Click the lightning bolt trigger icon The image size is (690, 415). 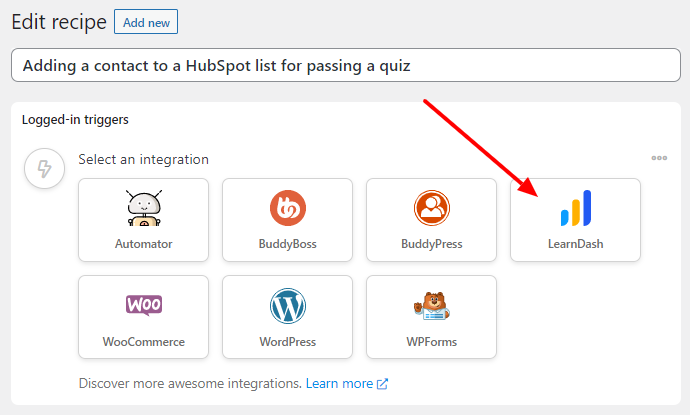44,169
